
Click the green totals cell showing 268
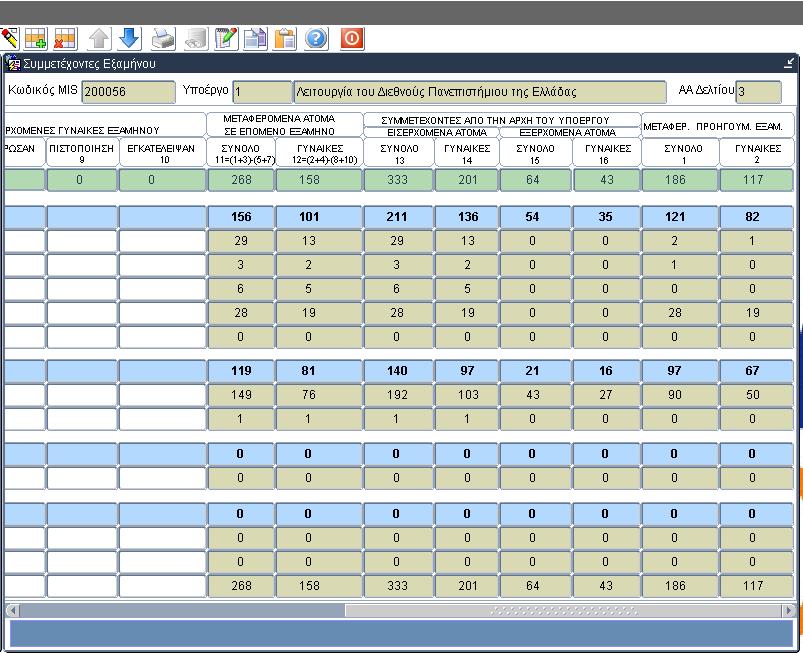tap(241, 180)
